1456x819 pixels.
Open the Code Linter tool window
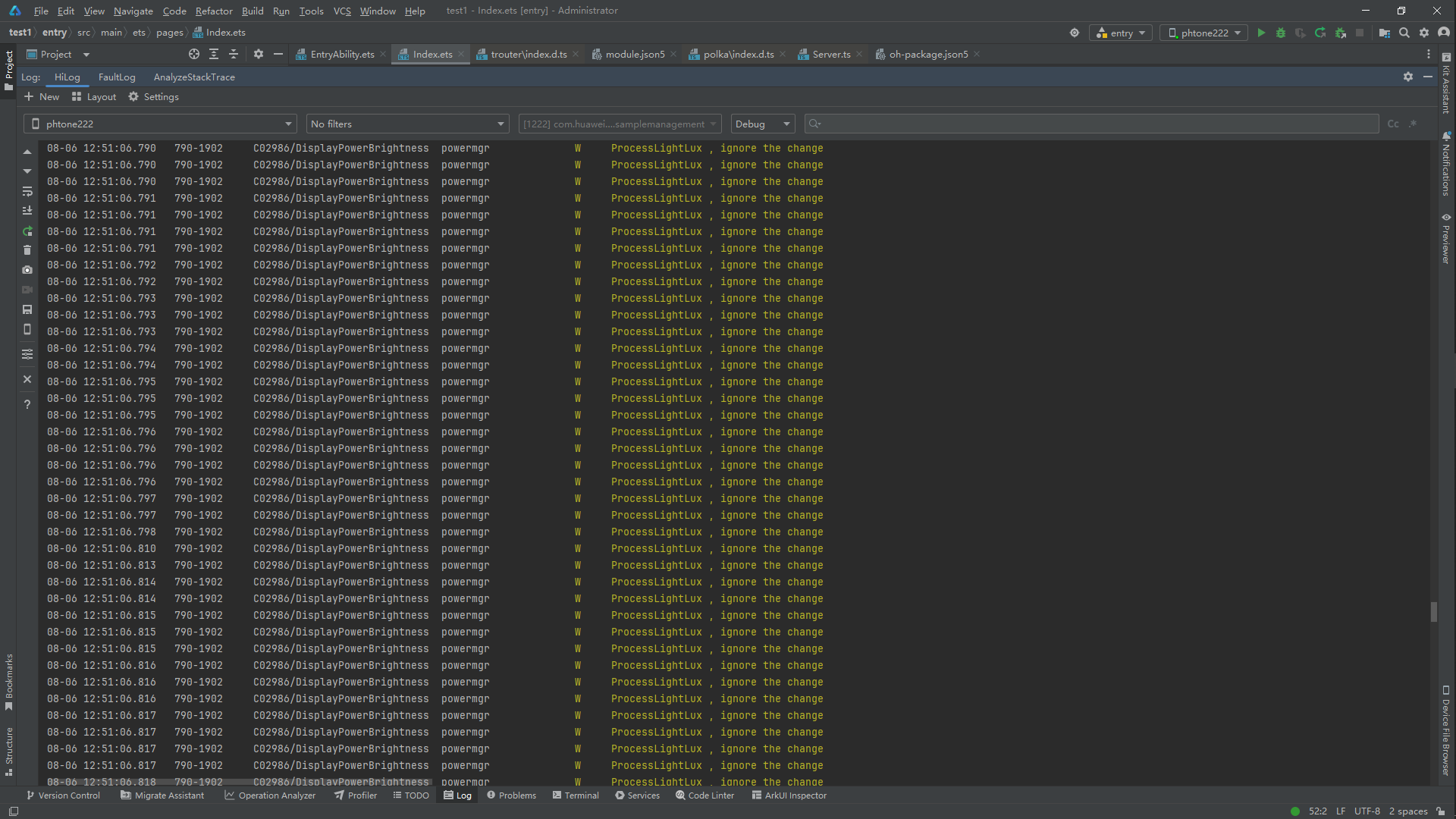point(704,795)
